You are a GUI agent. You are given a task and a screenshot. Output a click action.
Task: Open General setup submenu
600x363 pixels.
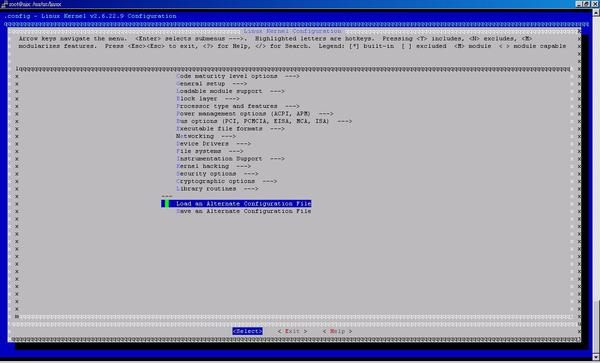[211, 84]
